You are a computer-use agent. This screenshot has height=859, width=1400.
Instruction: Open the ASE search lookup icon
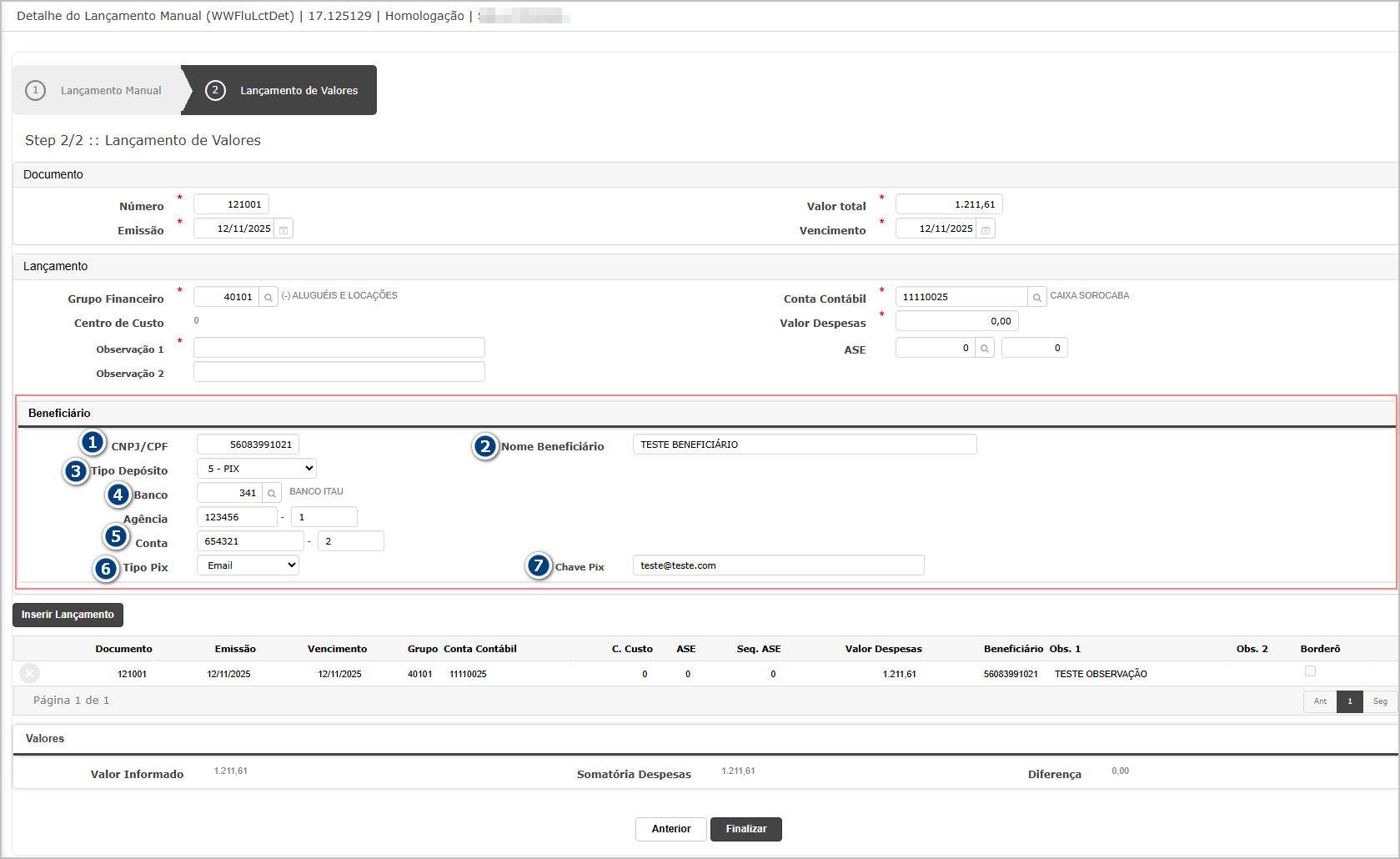(985, 349)
